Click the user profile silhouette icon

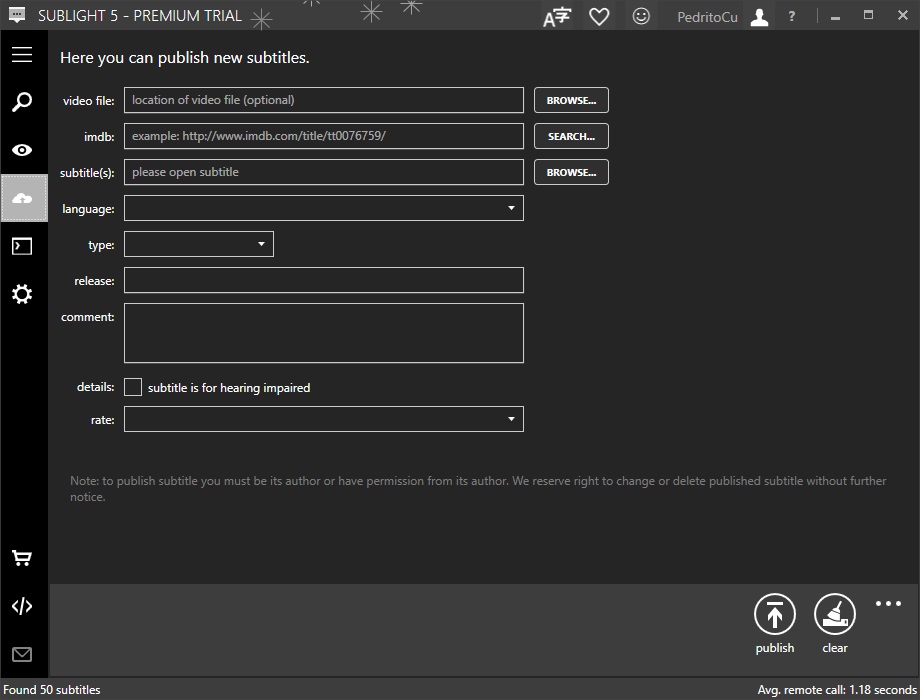click(x=759, y=17)
